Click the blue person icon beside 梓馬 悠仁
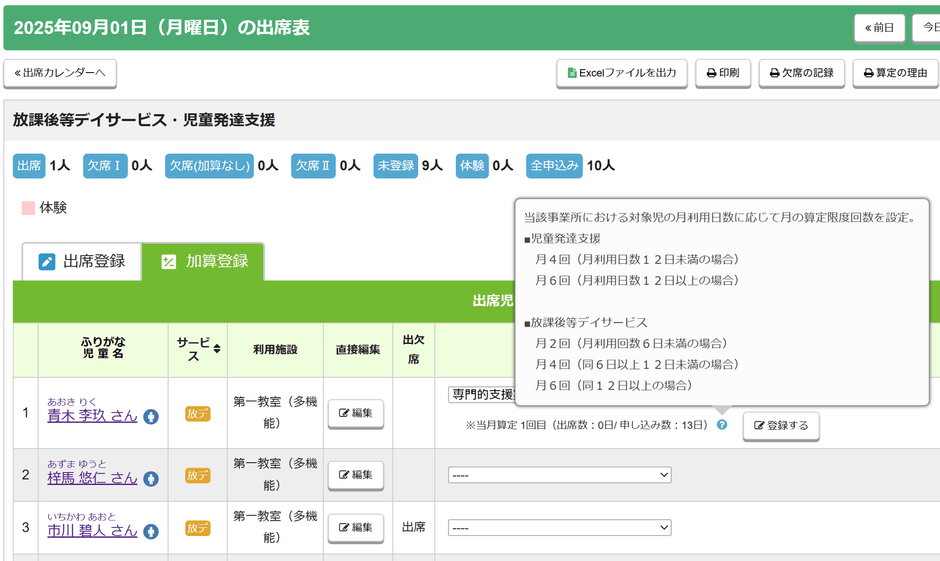 pyautogui.click(x=151, y=479)
